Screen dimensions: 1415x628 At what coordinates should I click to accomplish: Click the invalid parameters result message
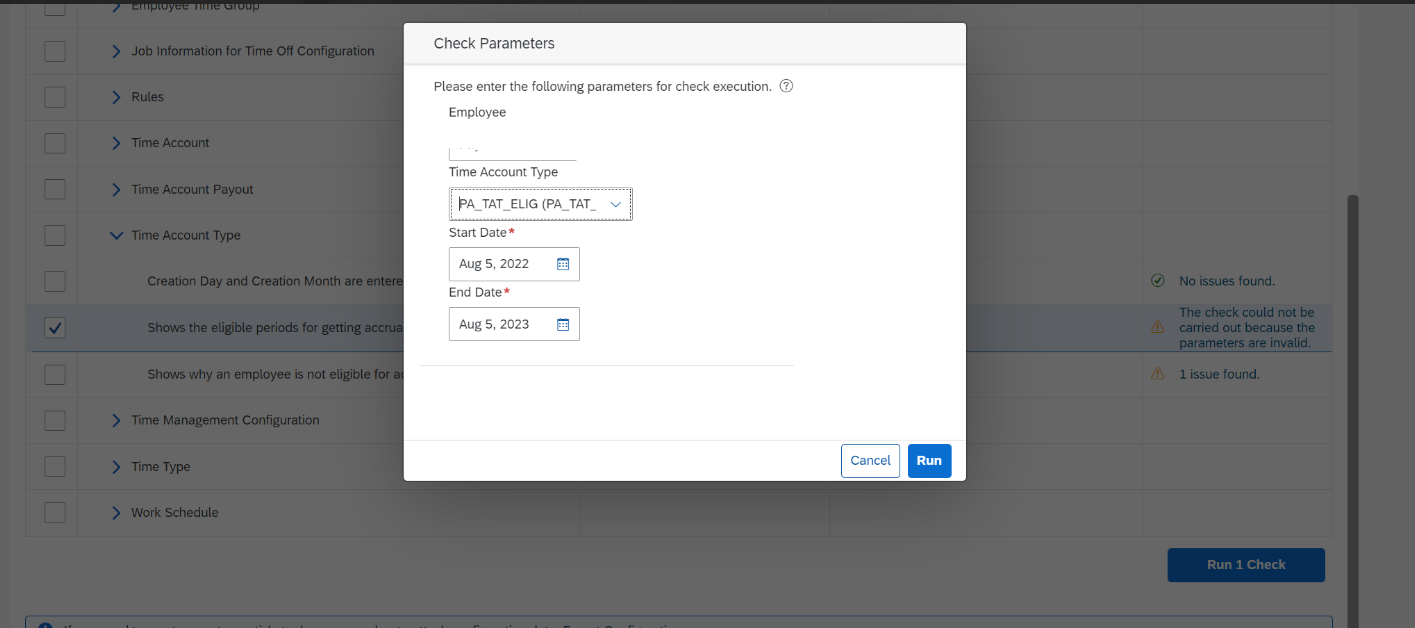[x=1247, y=327]
